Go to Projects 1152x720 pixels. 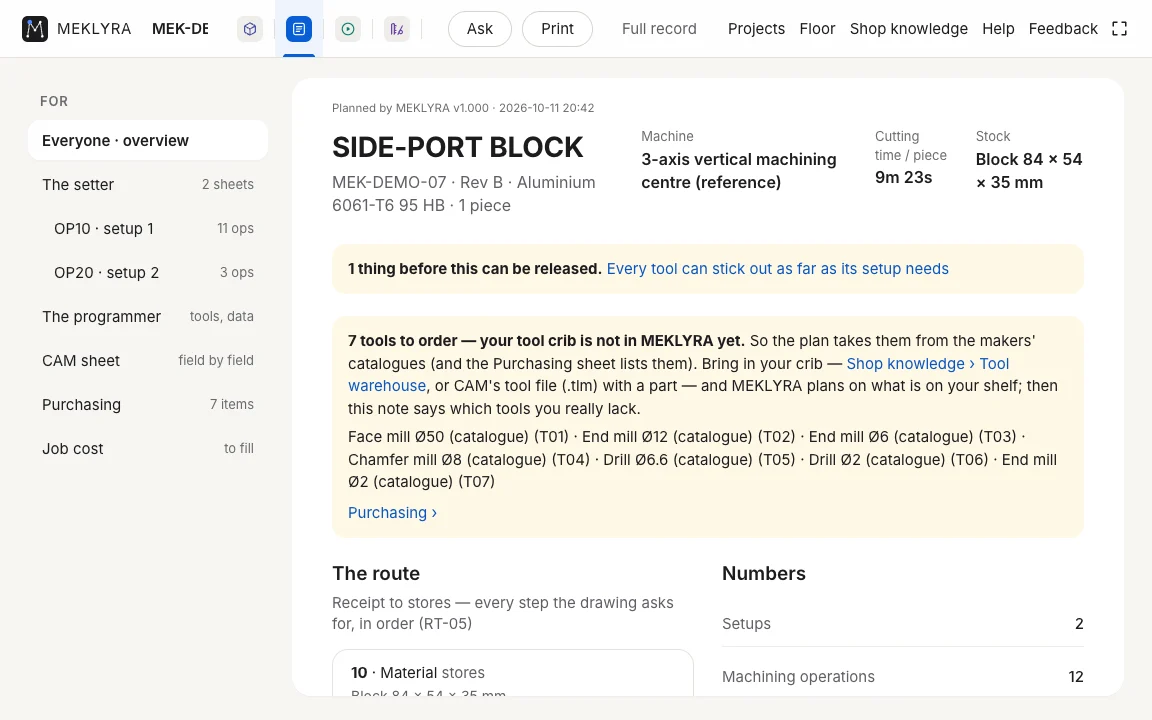756,29
